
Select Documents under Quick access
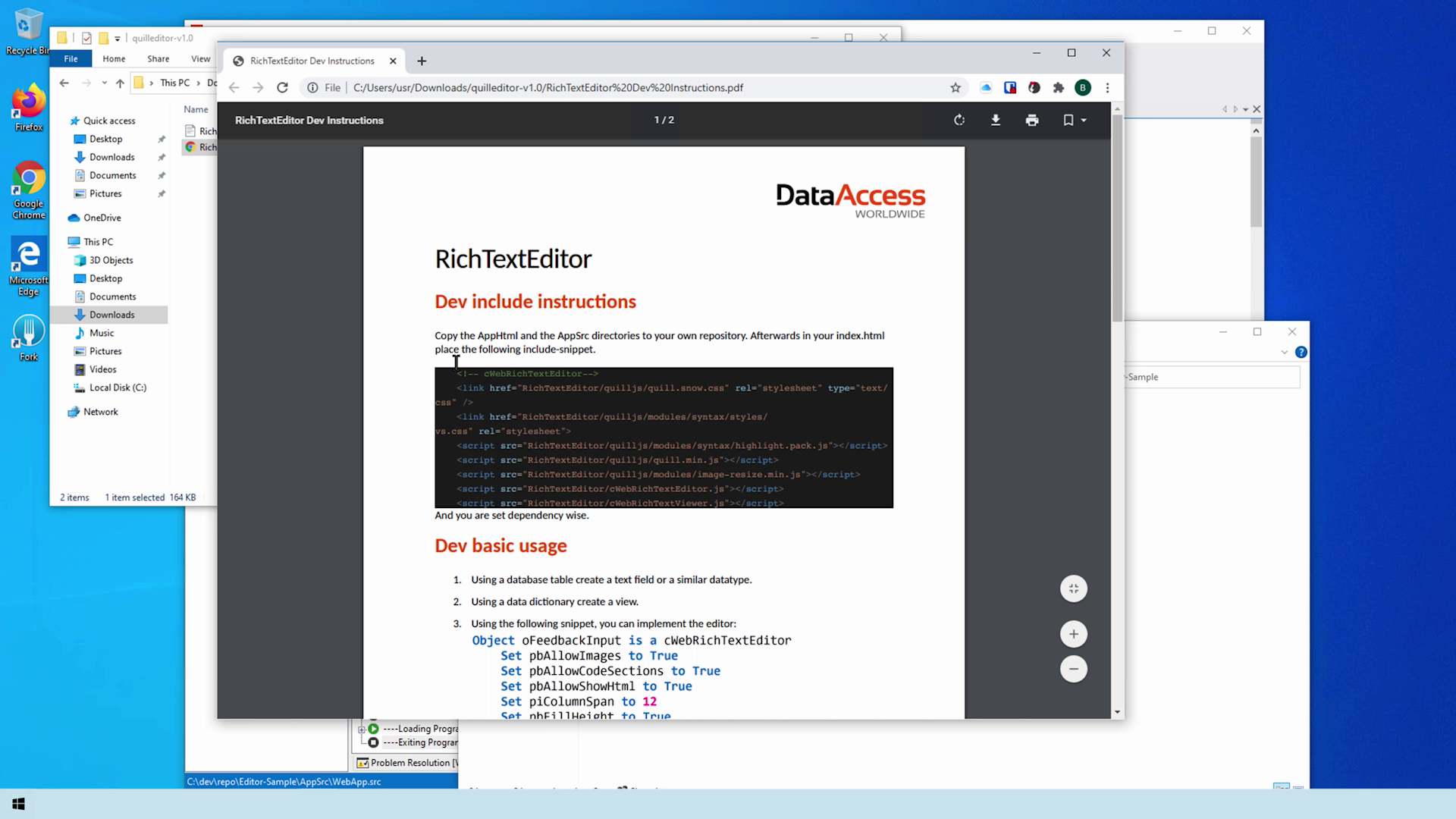pyautogui.click(x=112, y=175)
